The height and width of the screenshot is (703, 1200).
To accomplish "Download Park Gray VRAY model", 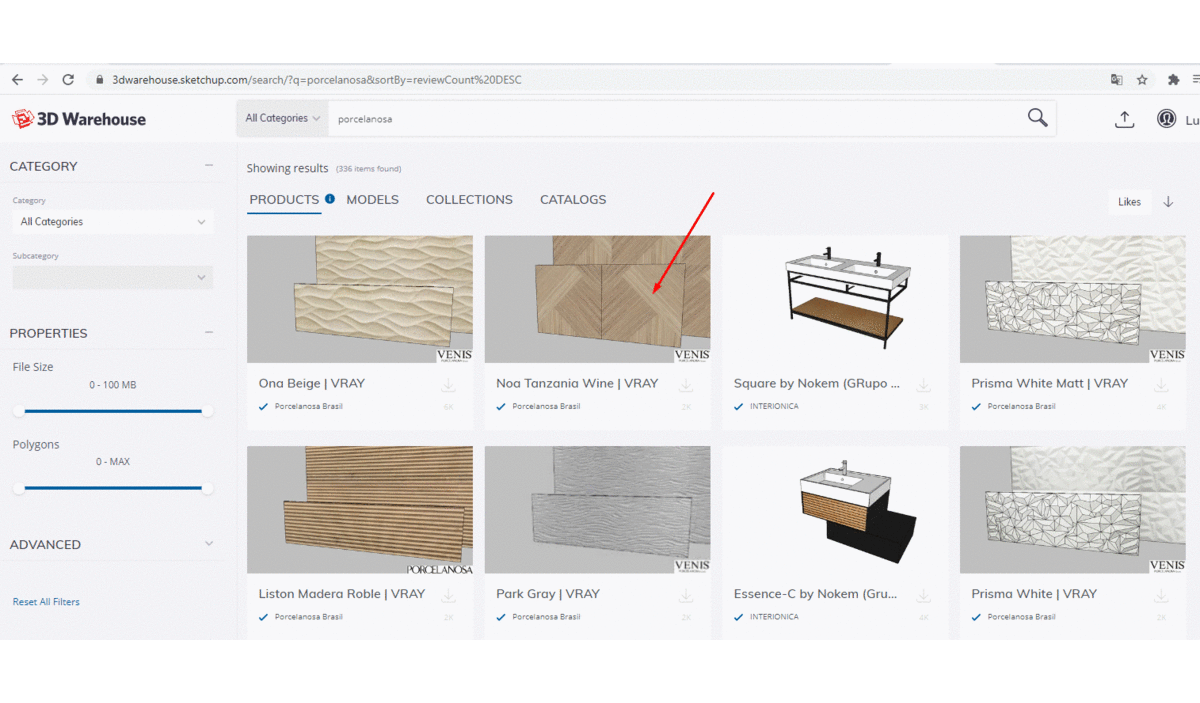I will click(x=686, y=595).
